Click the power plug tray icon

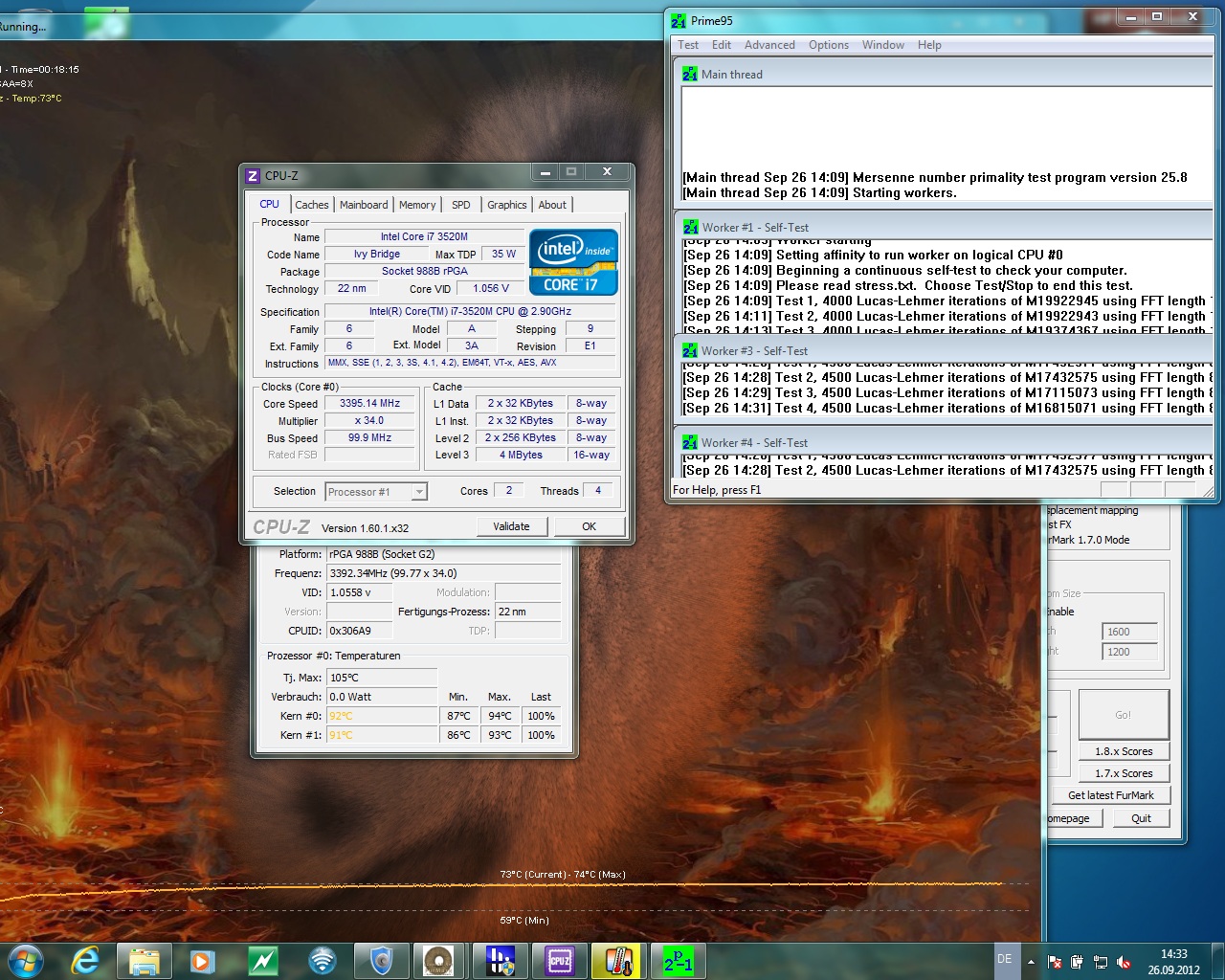coord(1077,962)
